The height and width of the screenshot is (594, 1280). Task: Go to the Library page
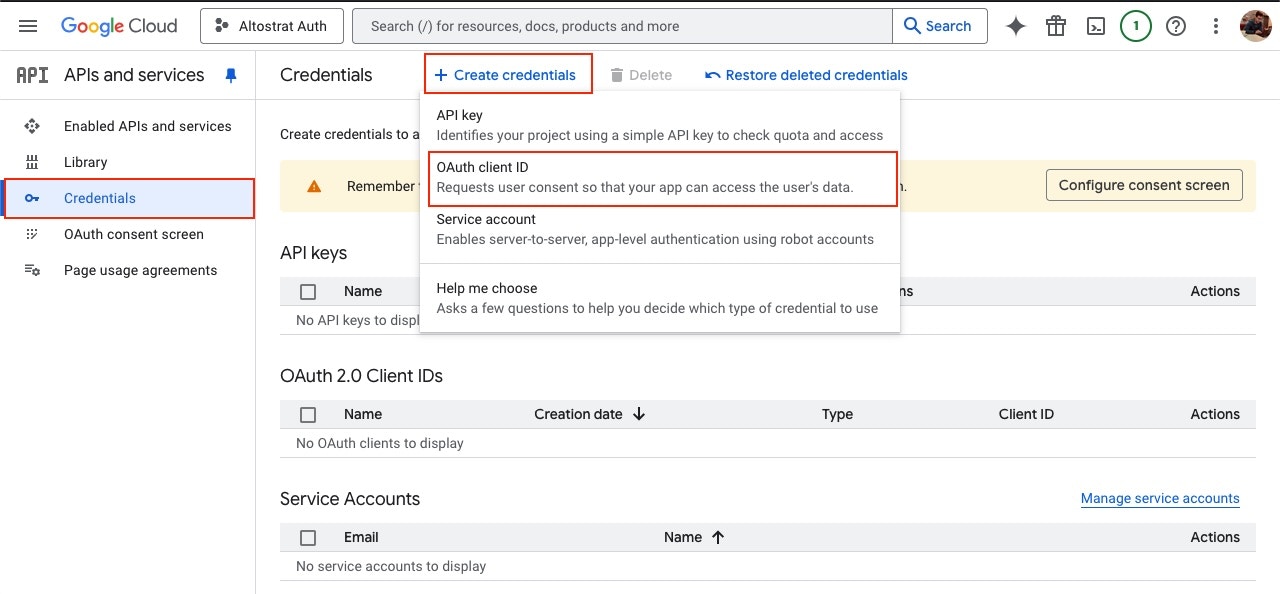click(x=85, y=162)
